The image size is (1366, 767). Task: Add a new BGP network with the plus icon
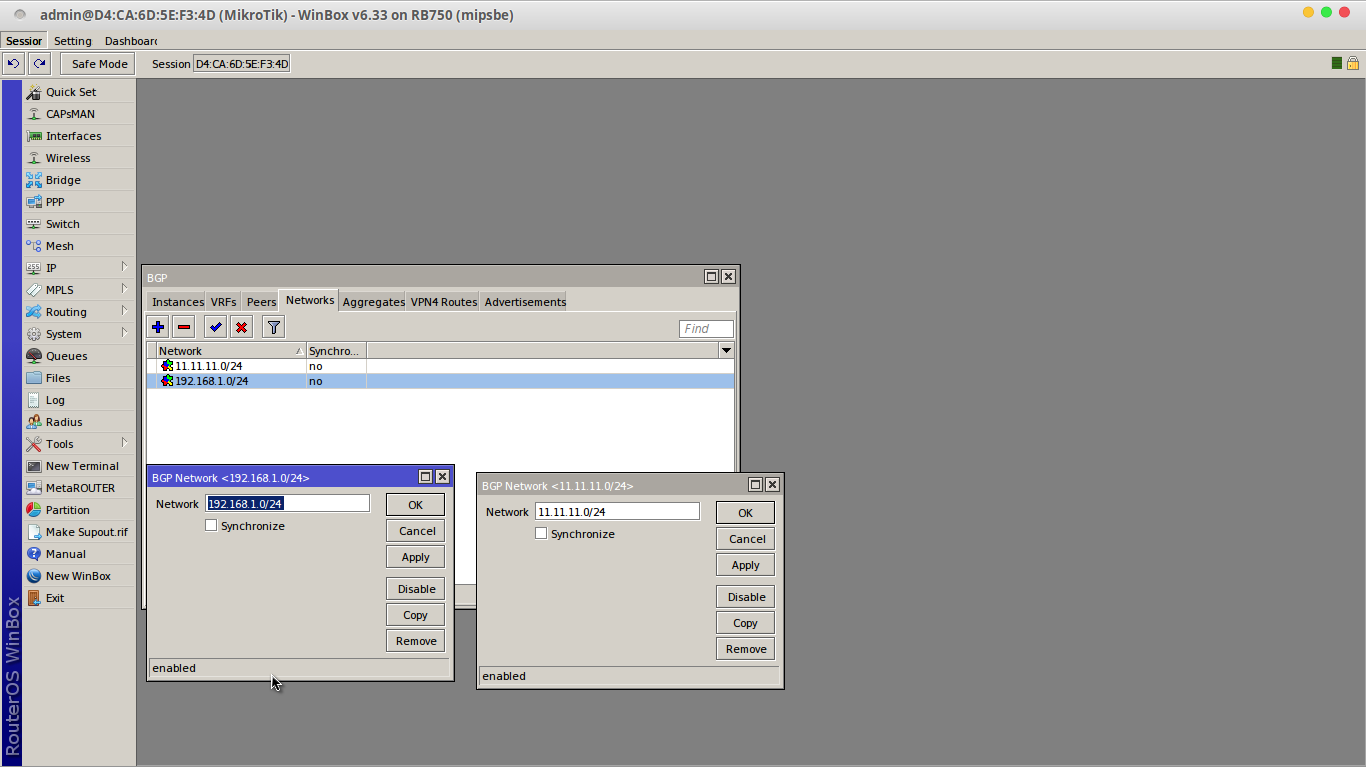pyautogui.click(x=157, y=326)
